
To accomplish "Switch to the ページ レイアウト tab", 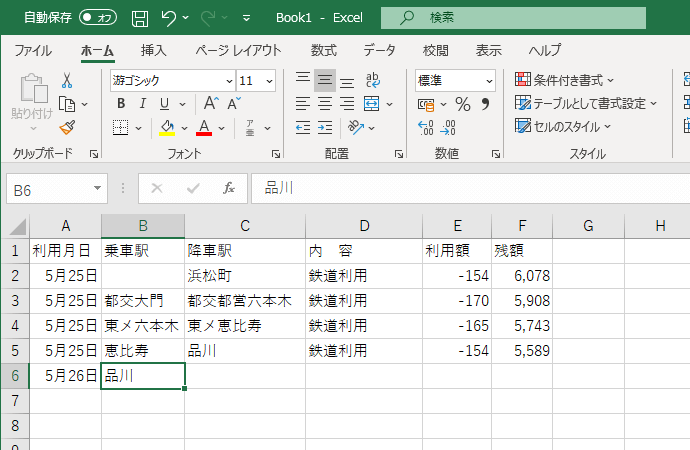I will coord(238,51).
